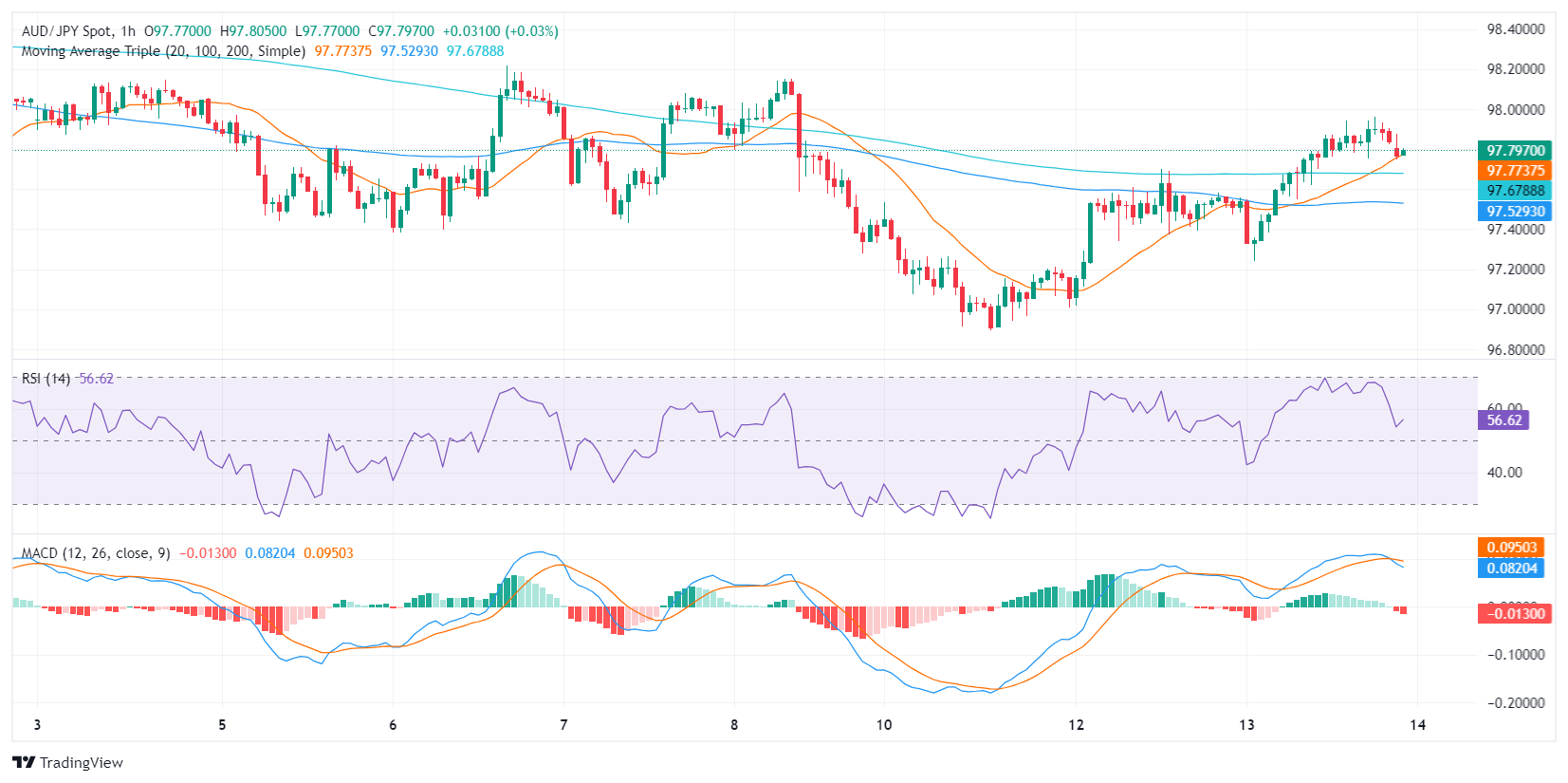Click the orange 97.77375 price axis tag
The image size is (1568, 783).
coord(1514,171)
